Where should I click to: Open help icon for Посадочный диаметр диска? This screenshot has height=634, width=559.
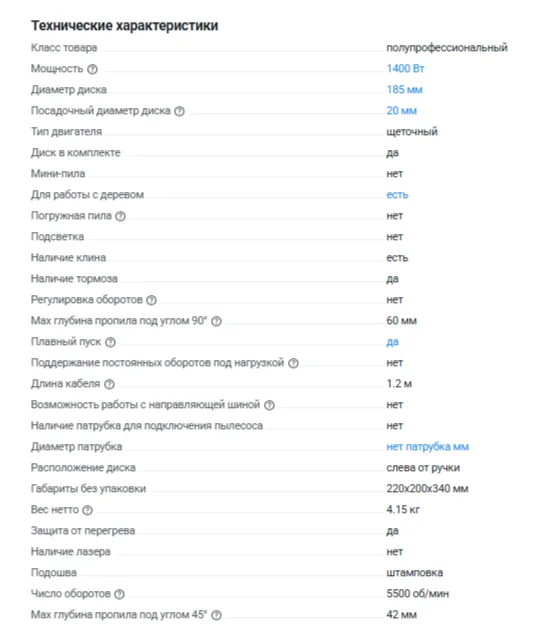179,111
